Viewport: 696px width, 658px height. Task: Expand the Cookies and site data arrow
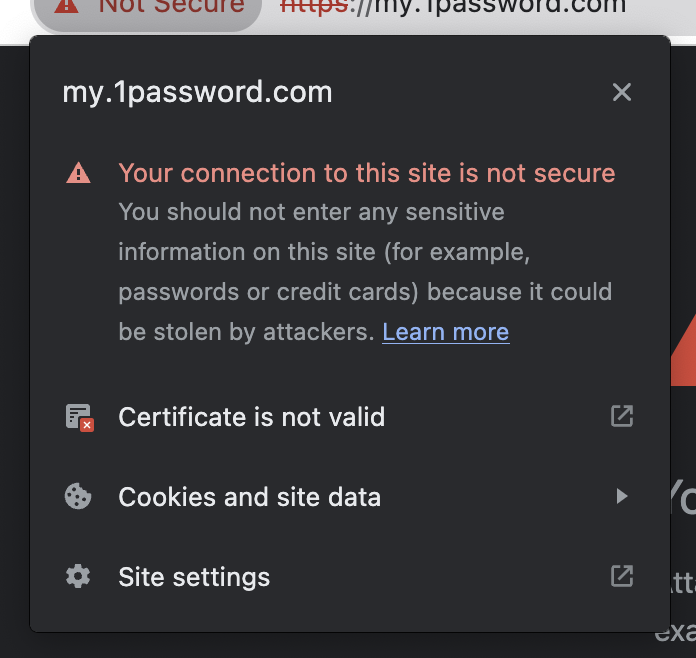tap(622, 496)
